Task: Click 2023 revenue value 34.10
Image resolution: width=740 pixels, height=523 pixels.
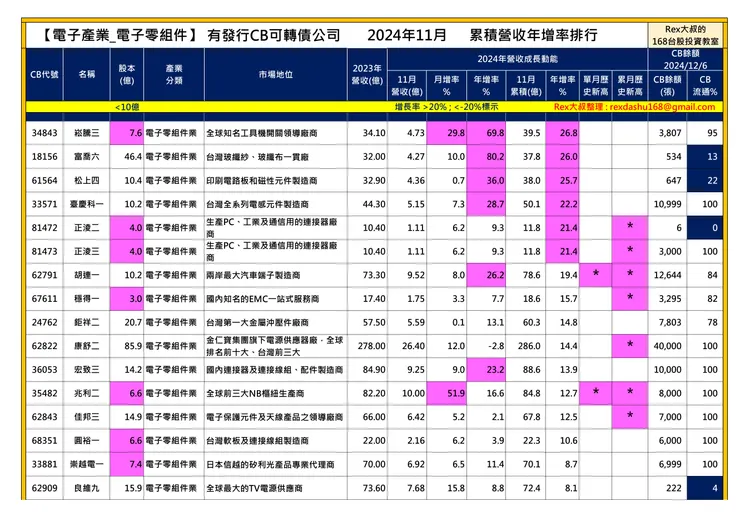Action: pos(374,133)
